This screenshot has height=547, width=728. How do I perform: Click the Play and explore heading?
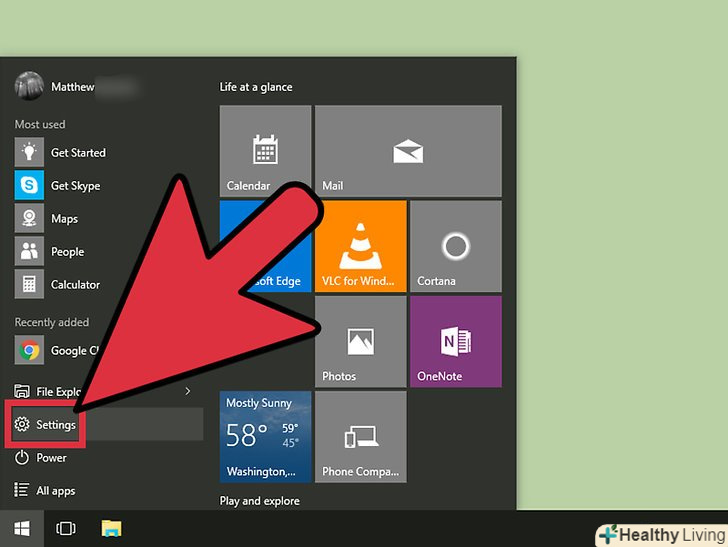point(260,501)
